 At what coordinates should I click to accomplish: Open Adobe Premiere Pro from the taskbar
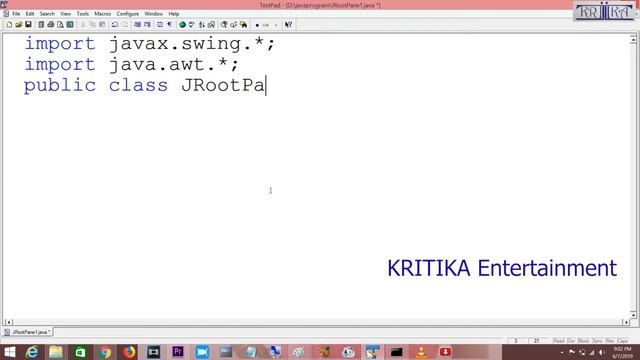[x=178, y=352]
